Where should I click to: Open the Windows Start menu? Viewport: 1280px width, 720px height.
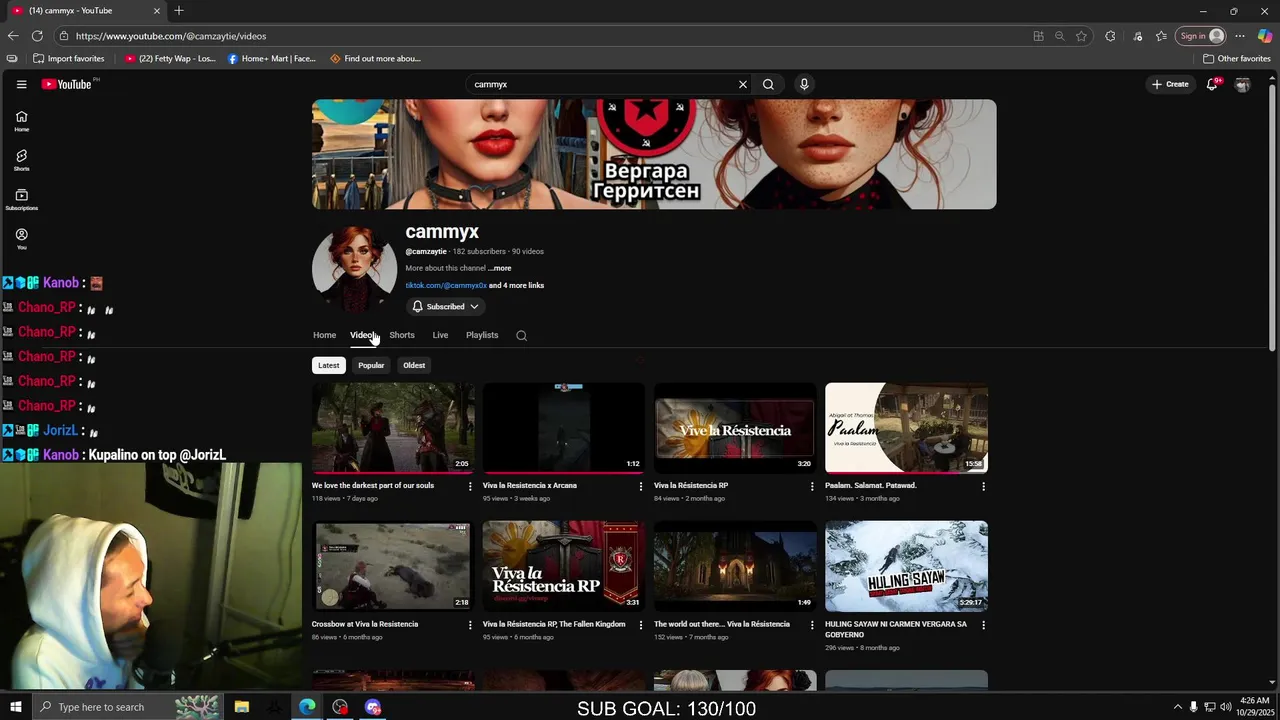[x=15, y=707]
